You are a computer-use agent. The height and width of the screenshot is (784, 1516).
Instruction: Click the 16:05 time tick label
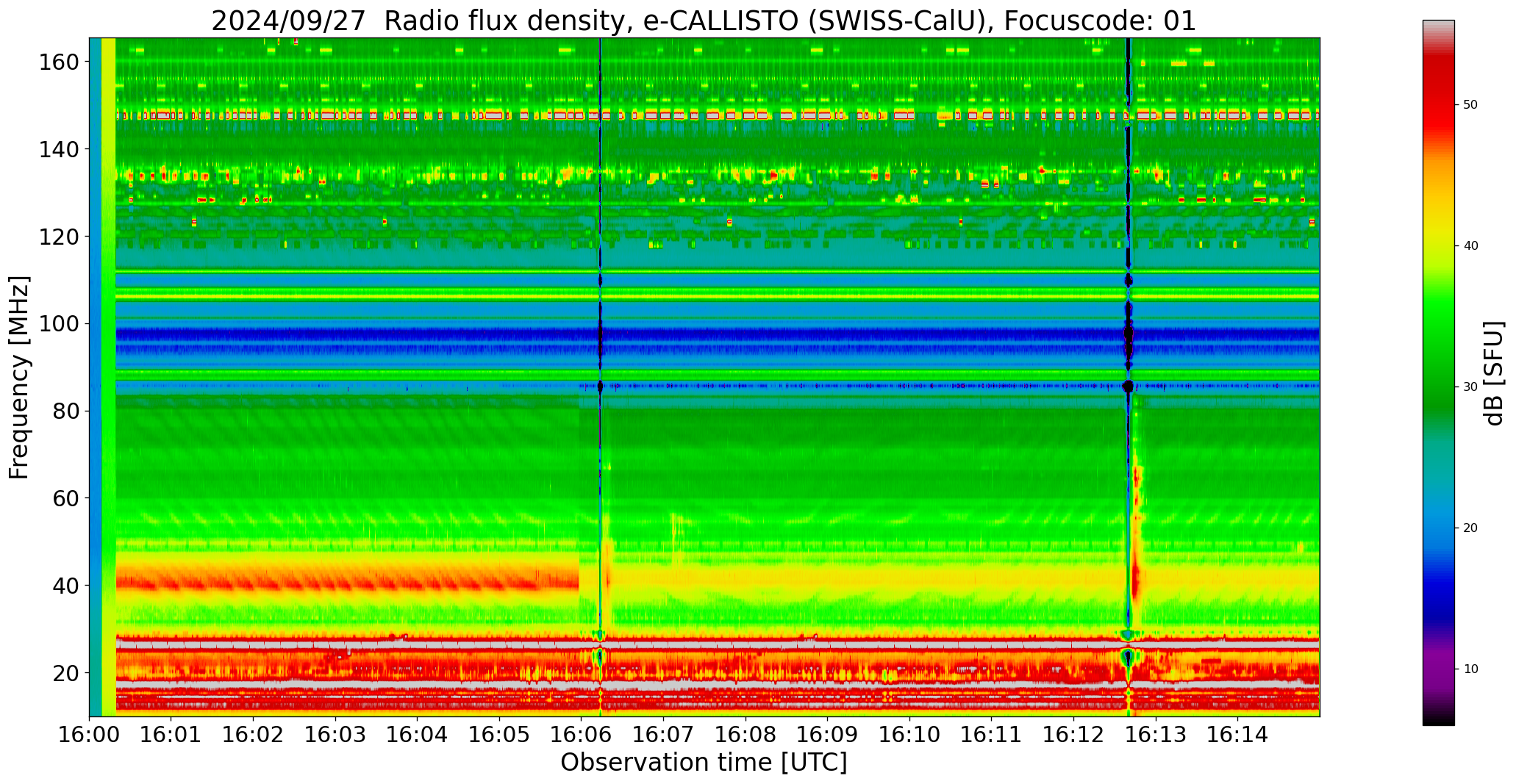499,734
